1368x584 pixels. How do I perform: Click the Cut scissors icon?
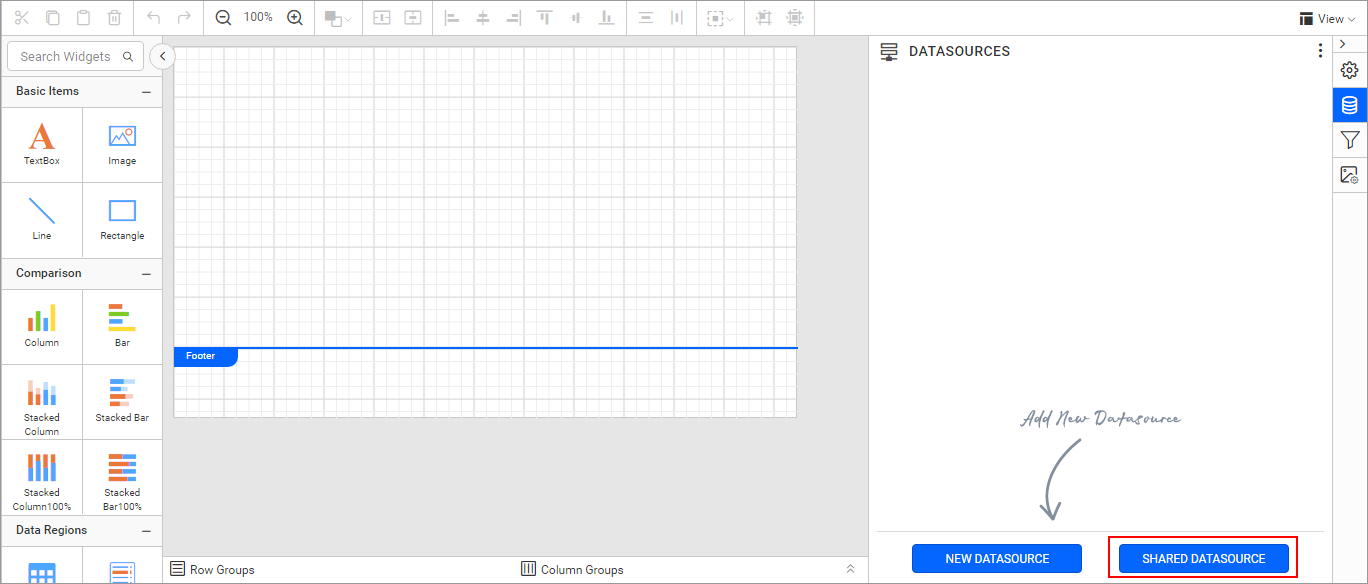click(x=22, y=18)
